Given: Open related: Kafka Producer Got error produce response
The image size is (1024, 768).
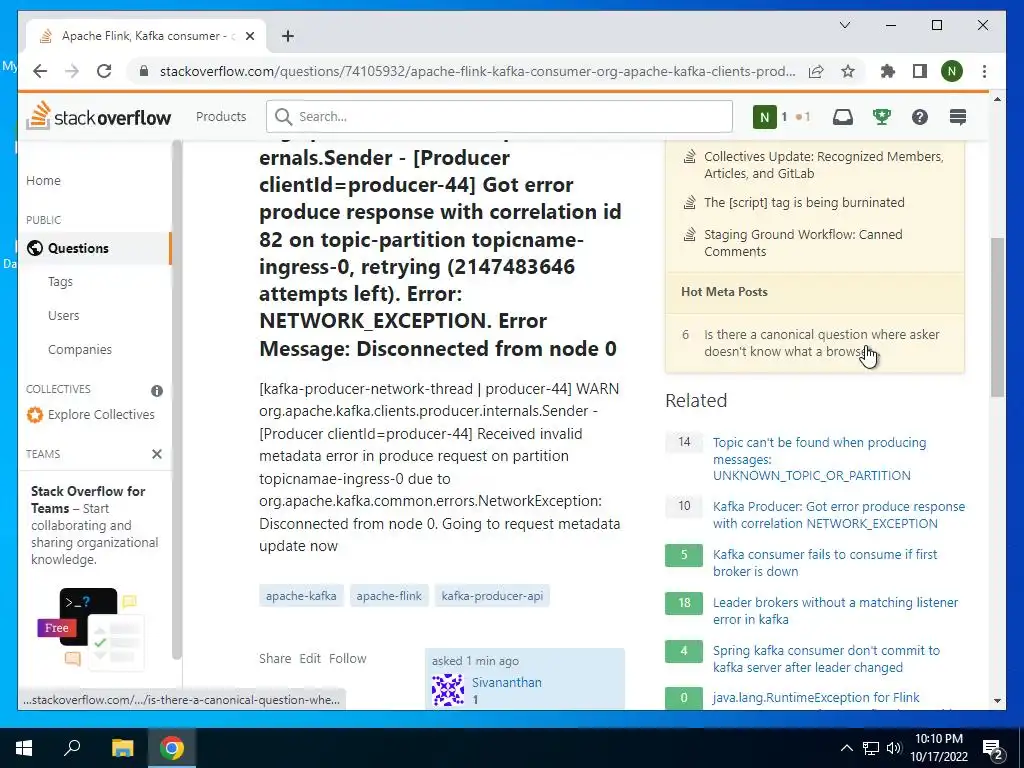Looking at the screenshot, I should [839, 515].
